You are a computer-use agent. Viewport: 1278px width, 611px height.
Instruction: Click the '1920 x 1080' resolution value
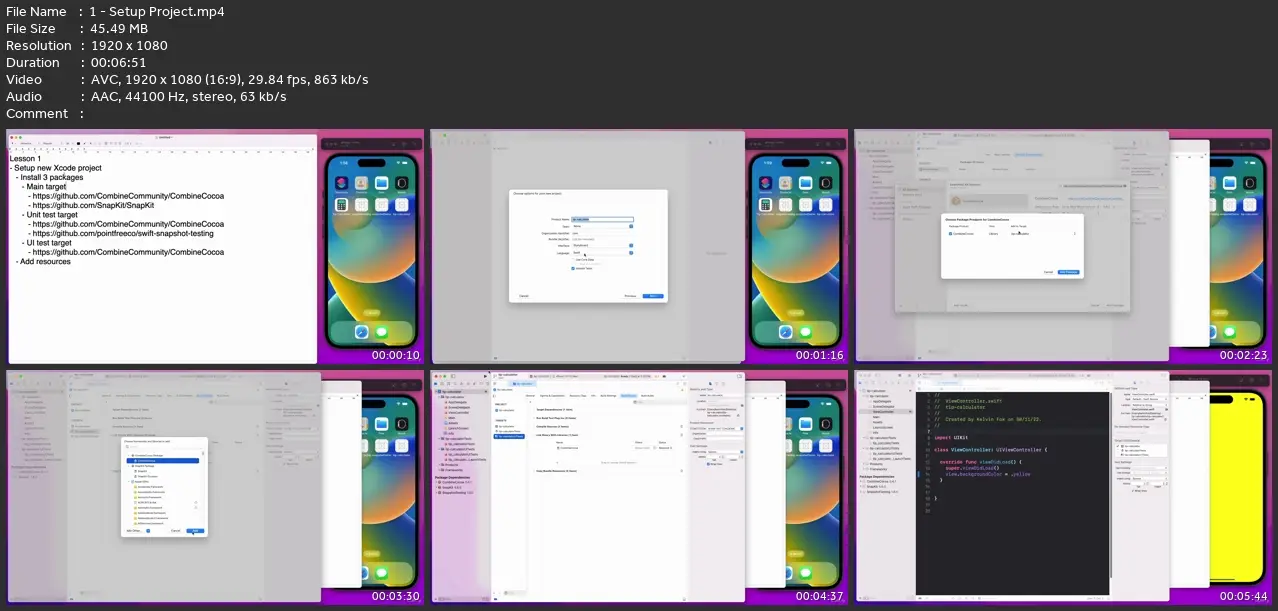[128, 46]
